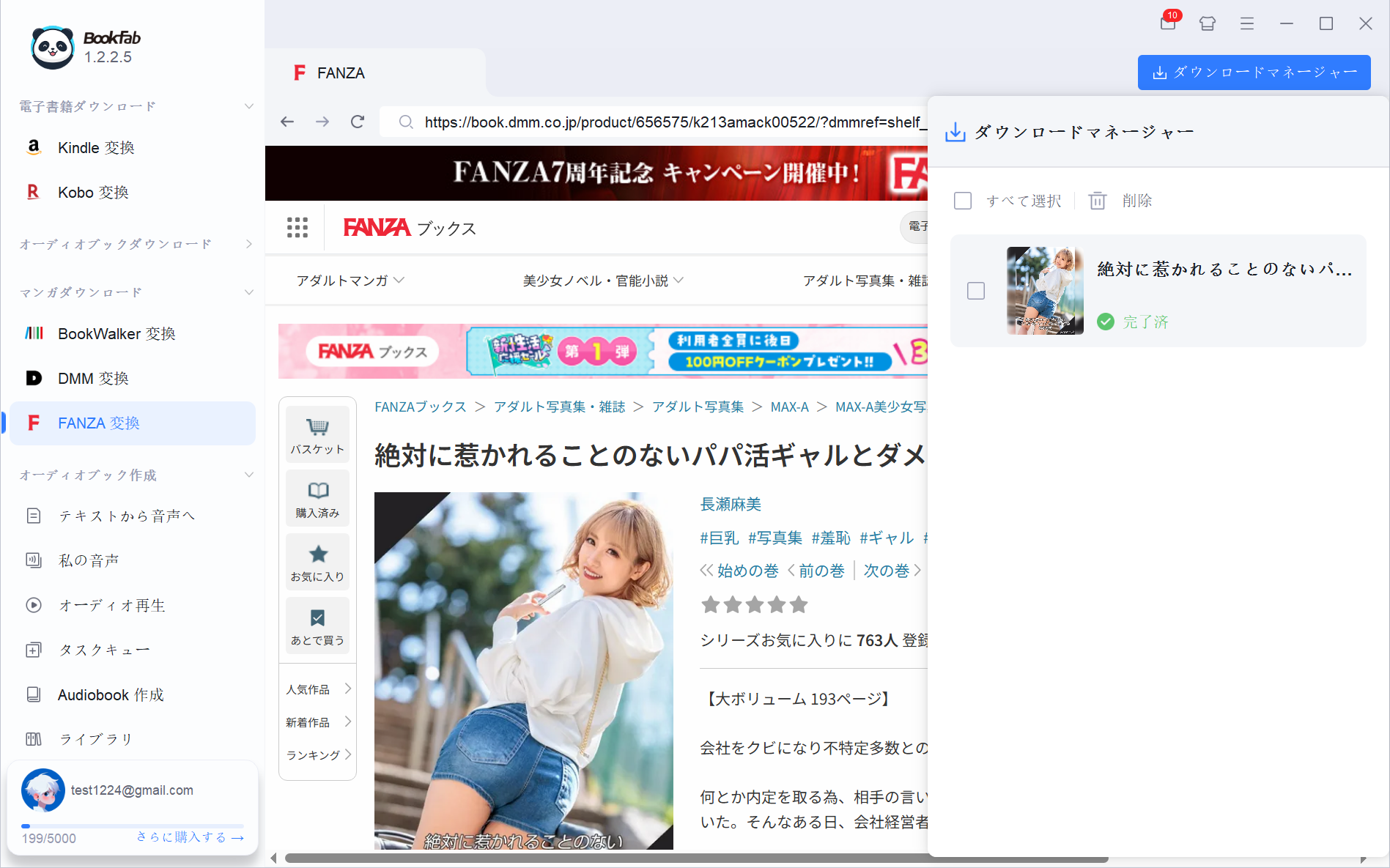Open the DMM 変換 converter
The height and width of the screenshot is (868, 1390).
pos(93,378)
